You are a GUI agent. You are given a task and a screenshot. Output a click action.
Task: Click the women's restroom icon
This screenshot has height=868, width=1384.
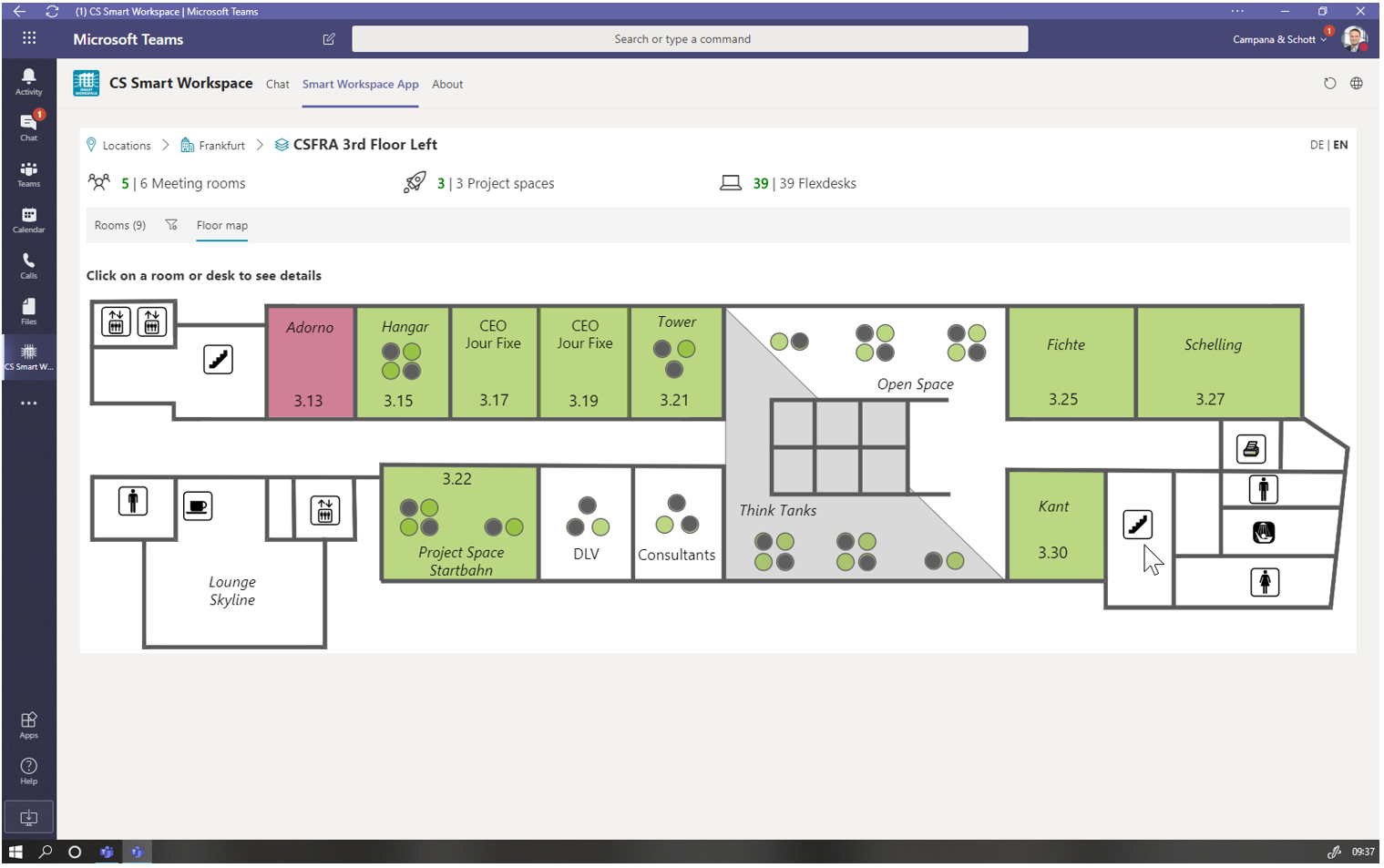click(1265, 581)
